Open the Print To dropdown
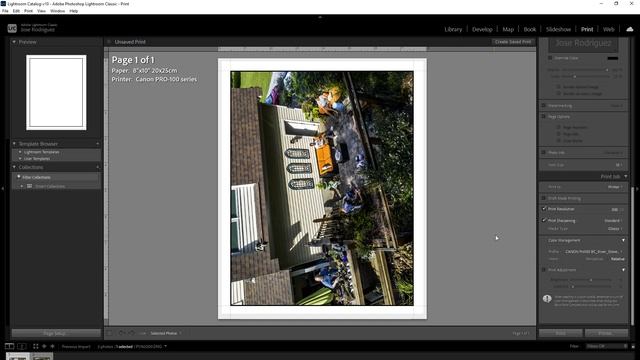Image resolution: width=640 pixels, height=360 pixels. click(x=615, y=187)
